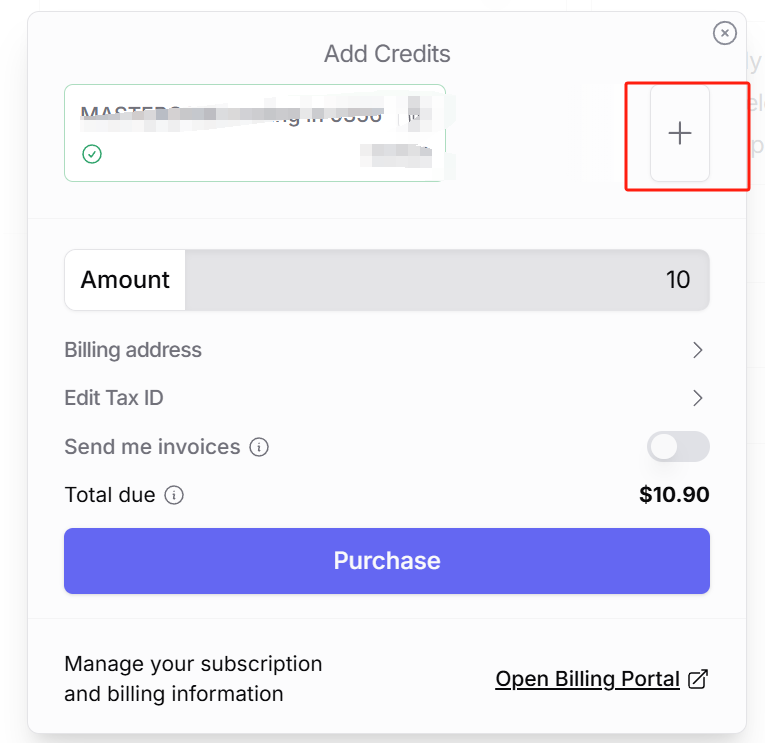
Task: Click the Amount input field showing 10
Action: (x=447, y=280)
